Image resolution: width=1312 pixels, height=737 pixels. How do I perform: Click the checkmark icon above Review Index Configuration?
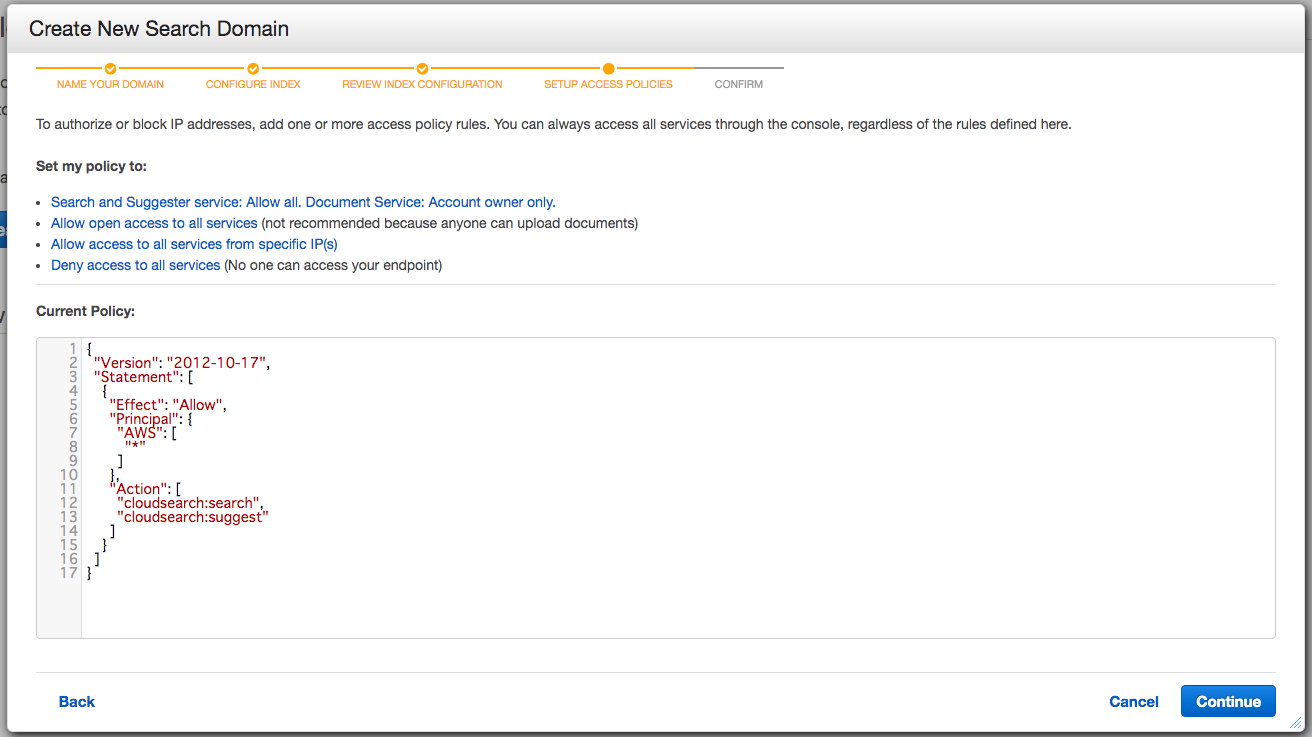click(x=422, y=69)
